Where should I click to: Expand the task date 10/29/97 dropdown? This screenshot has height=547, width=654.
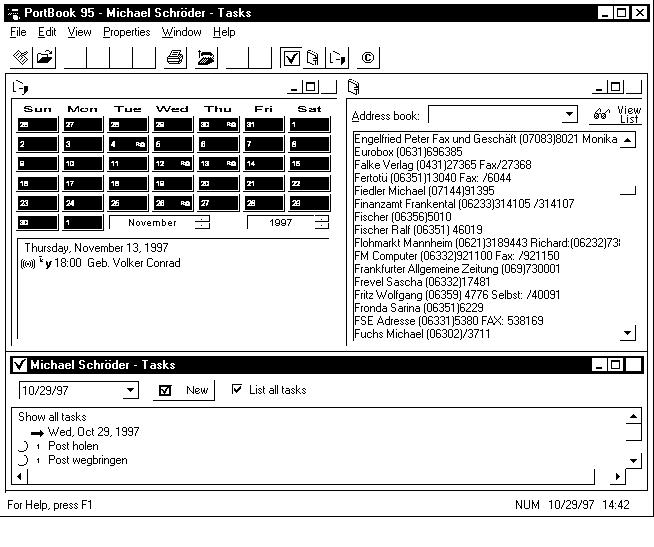coord(131,390)
